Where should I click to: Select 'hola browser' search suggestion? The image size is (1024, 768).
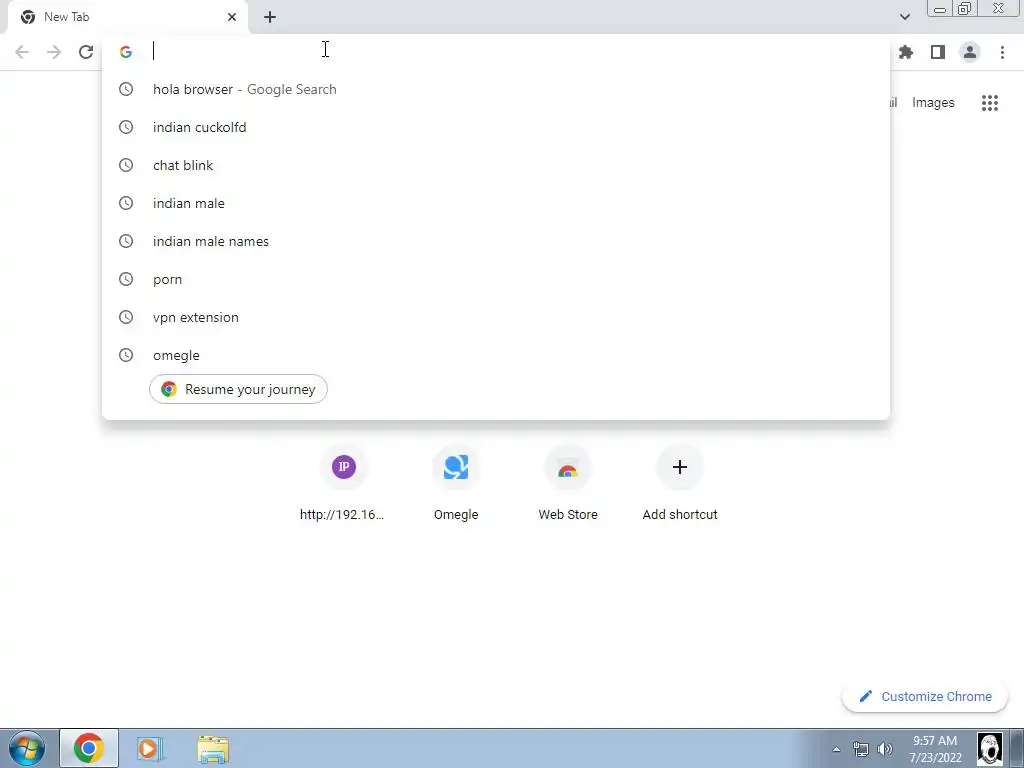pos(496,89)
